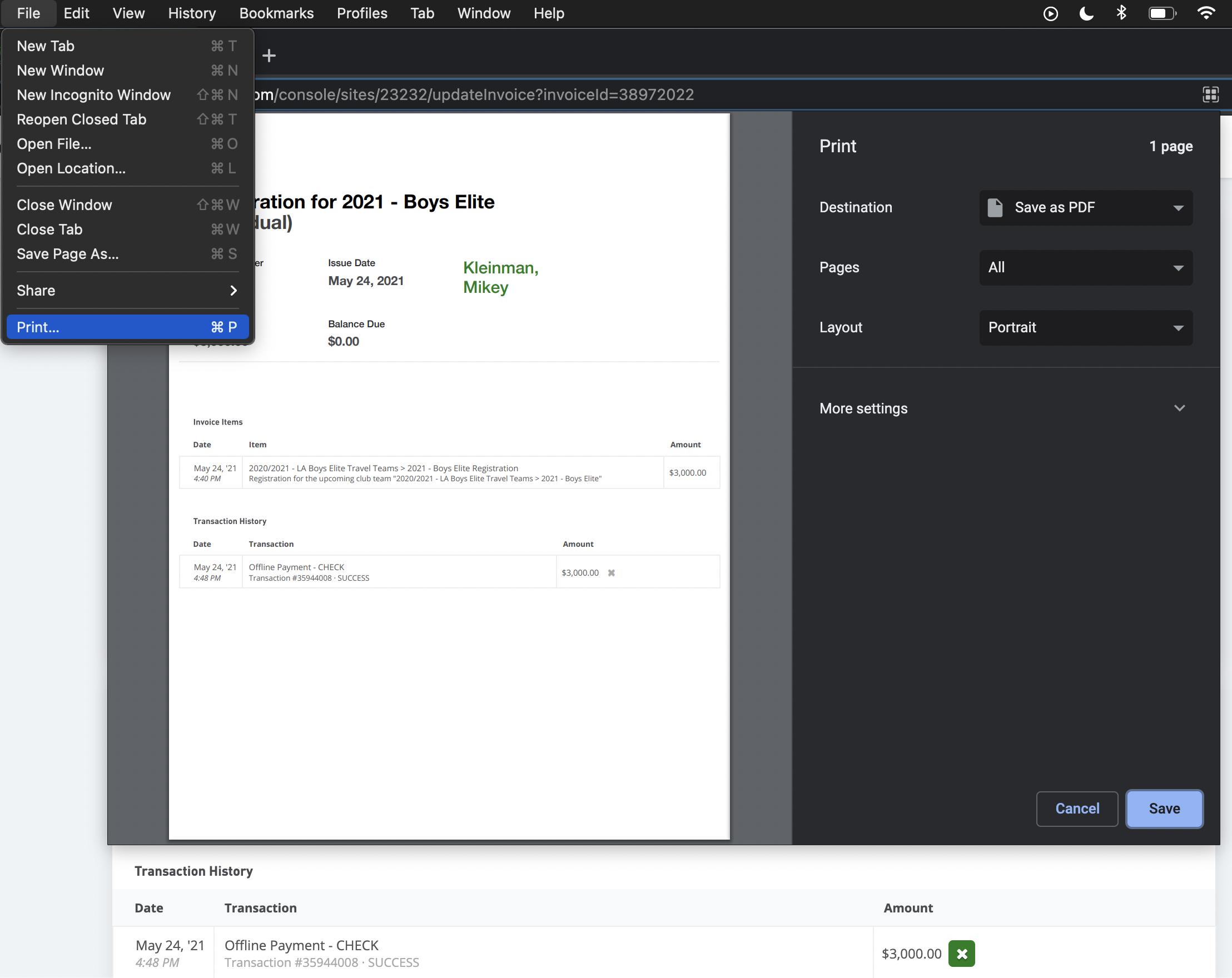1232x978 pixels.
Task: Click the Save button in the print dialog
Action: point(1164,809)
